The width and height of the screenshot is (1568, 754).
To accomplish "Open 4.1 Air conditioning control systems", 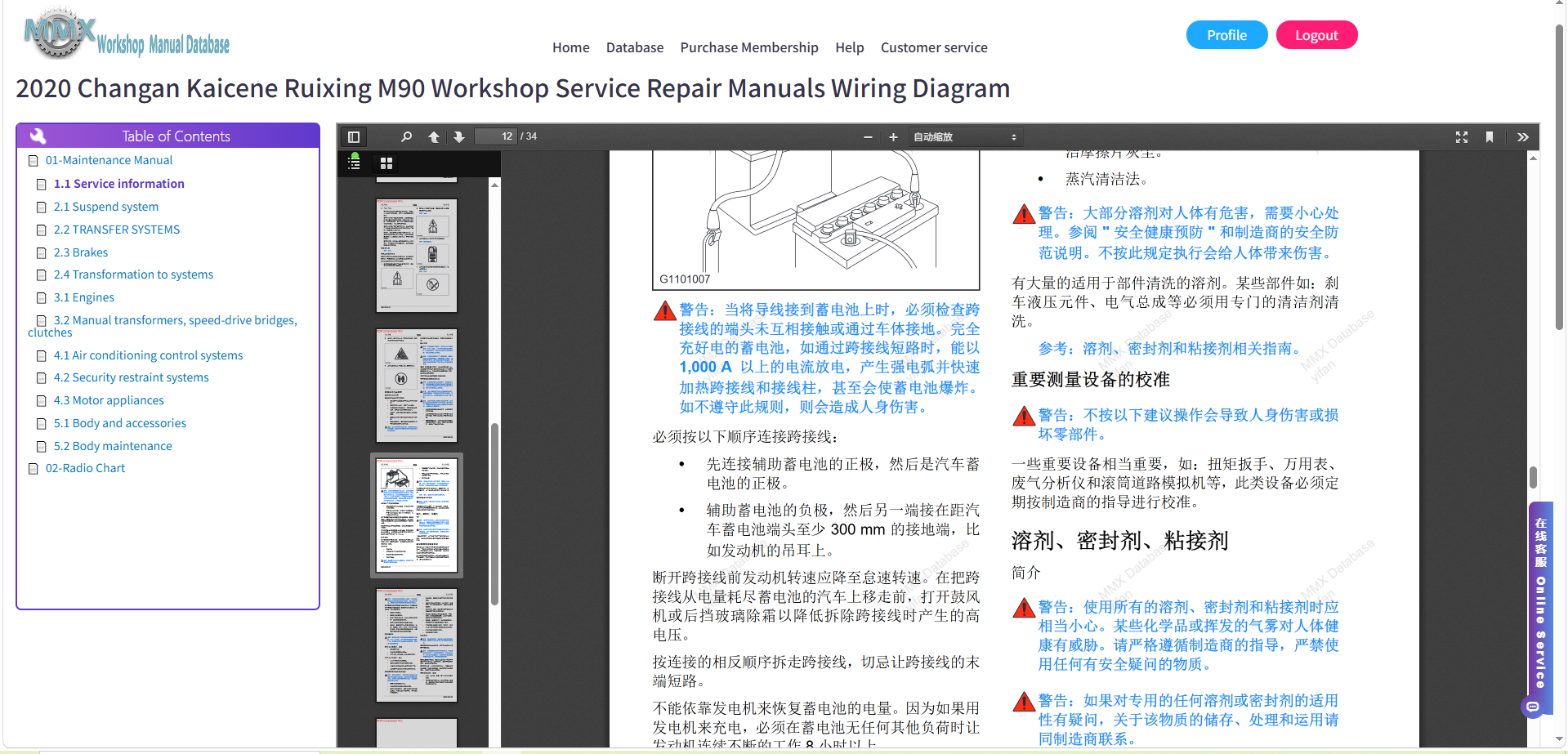I will tap(149, 355).
